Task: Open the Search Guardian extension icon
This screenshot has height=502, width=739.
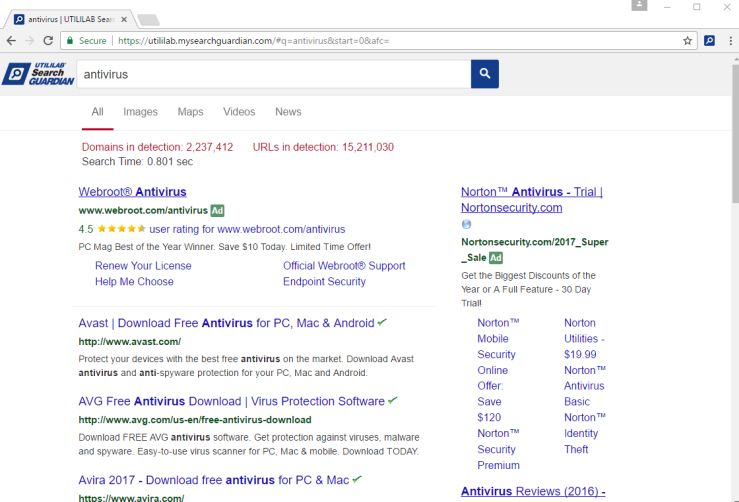Action: (709, 41)
